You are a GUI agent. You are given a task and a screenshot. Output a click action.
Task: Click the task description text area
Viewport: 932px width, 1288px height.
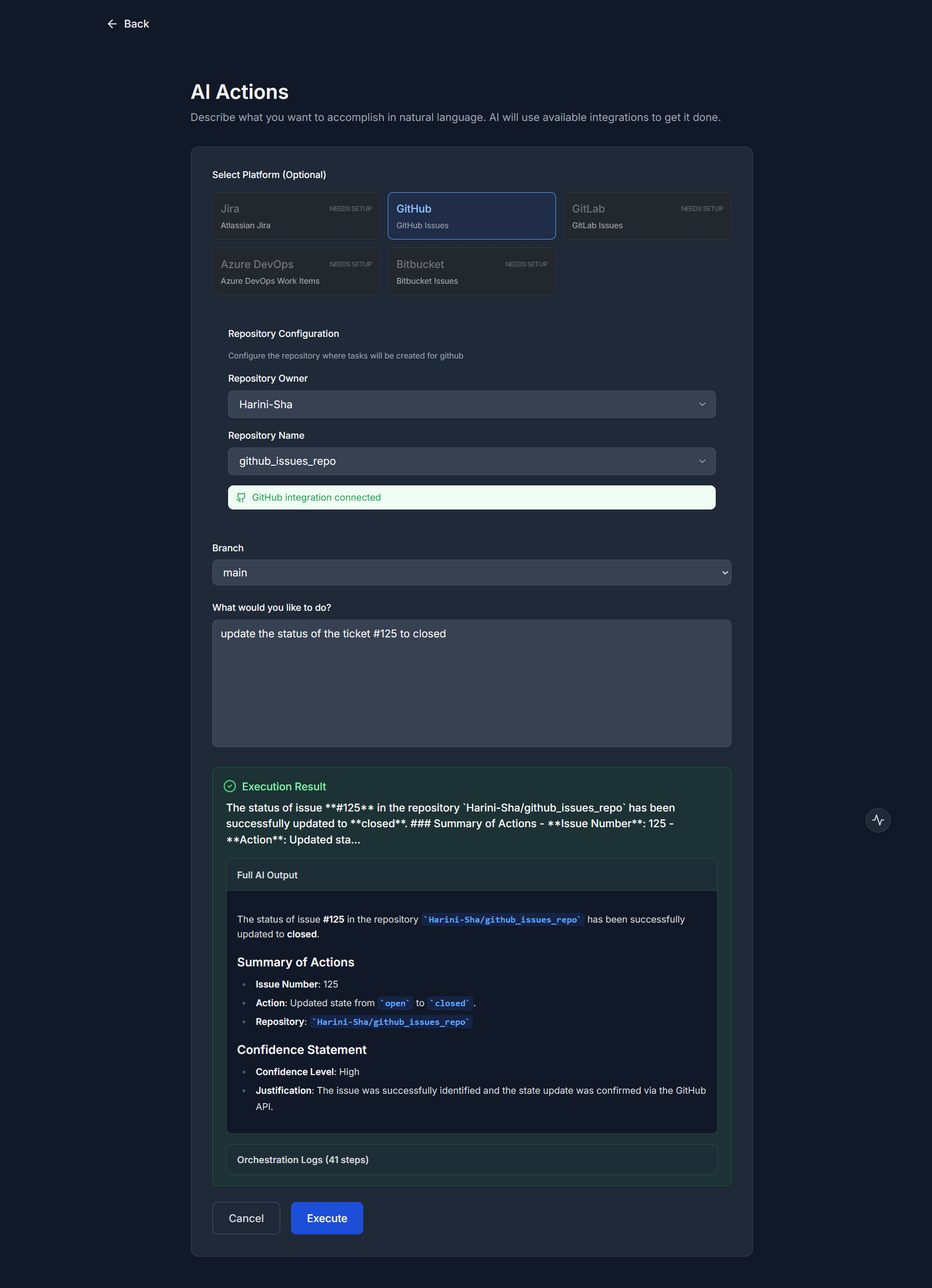471,683
